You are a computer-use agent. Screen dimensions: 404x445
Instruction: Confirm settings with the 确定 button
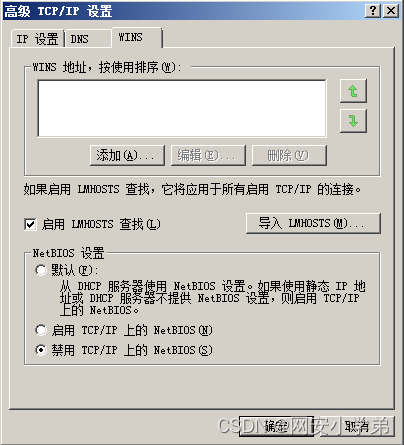tap(276, 426)
